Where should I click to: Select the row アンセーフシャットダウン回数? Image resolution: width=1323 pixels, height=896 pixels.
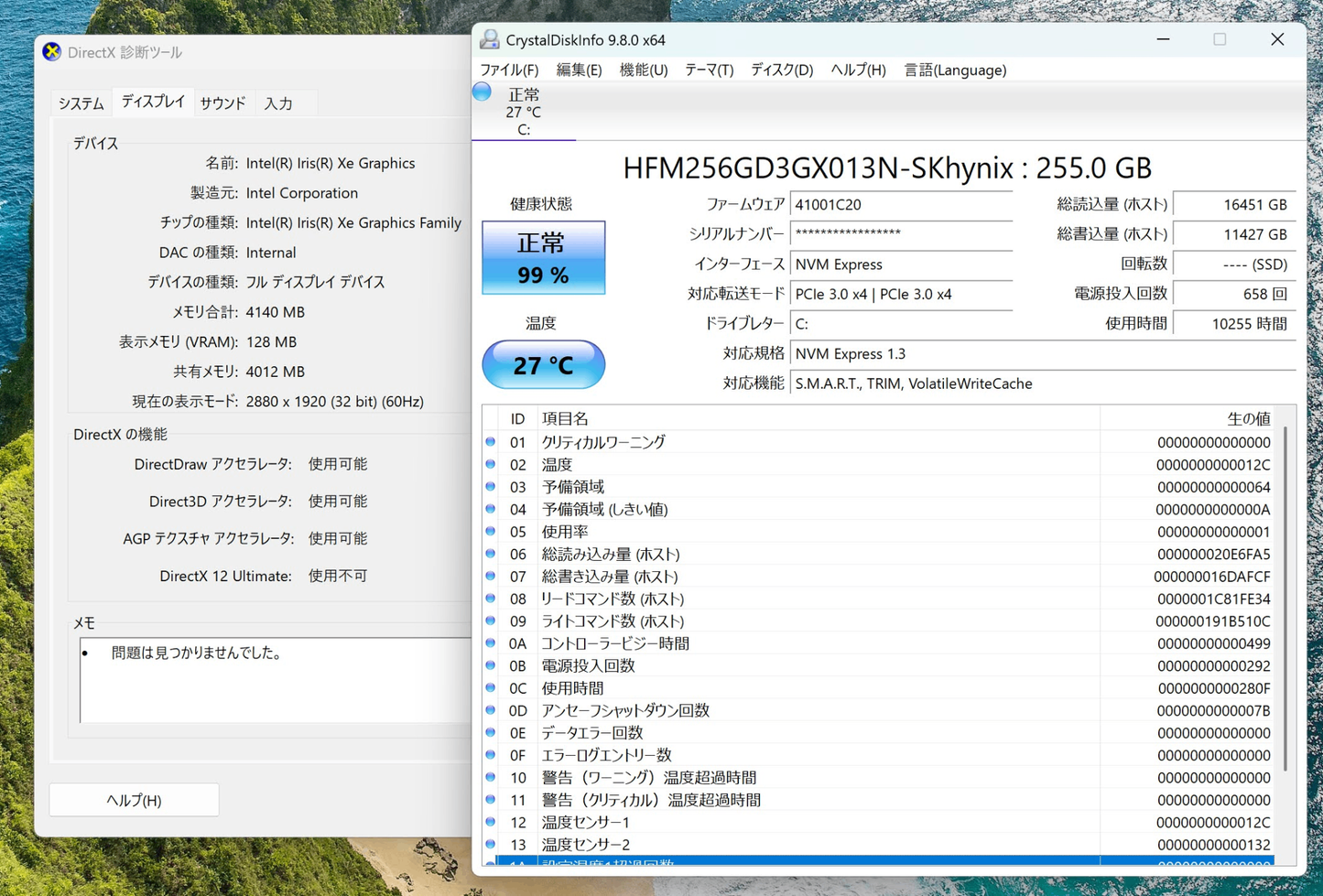point(879,711)
